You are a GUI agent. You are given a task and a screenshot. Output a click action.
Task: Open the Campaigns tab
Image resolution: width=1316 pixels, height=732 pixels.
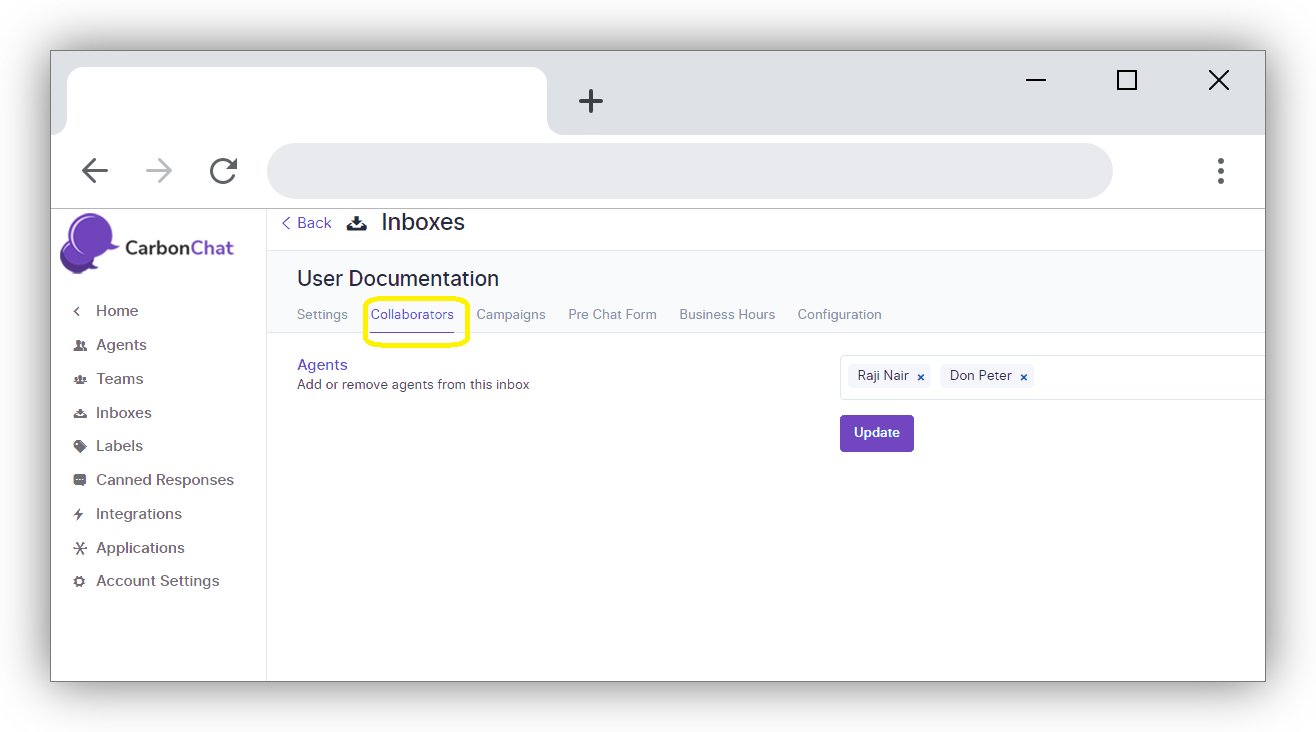[511, 314]
